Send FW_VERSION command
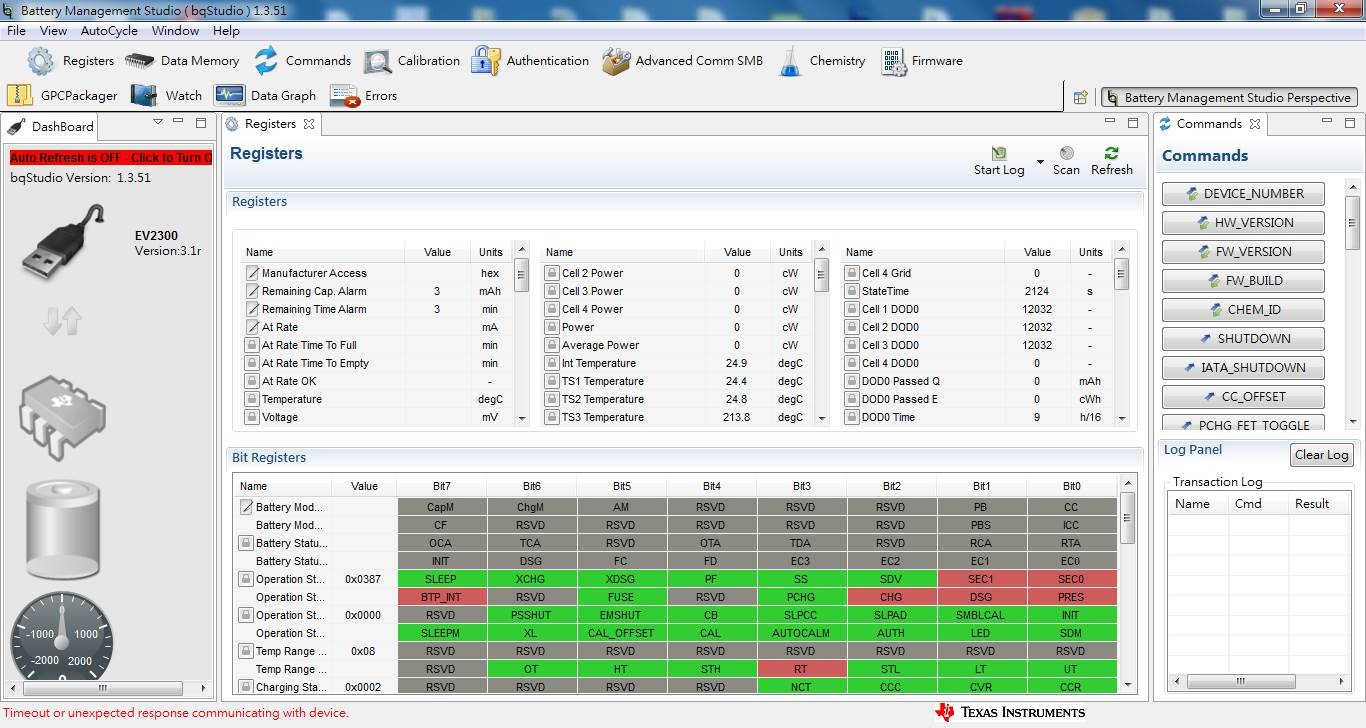 1243,252
